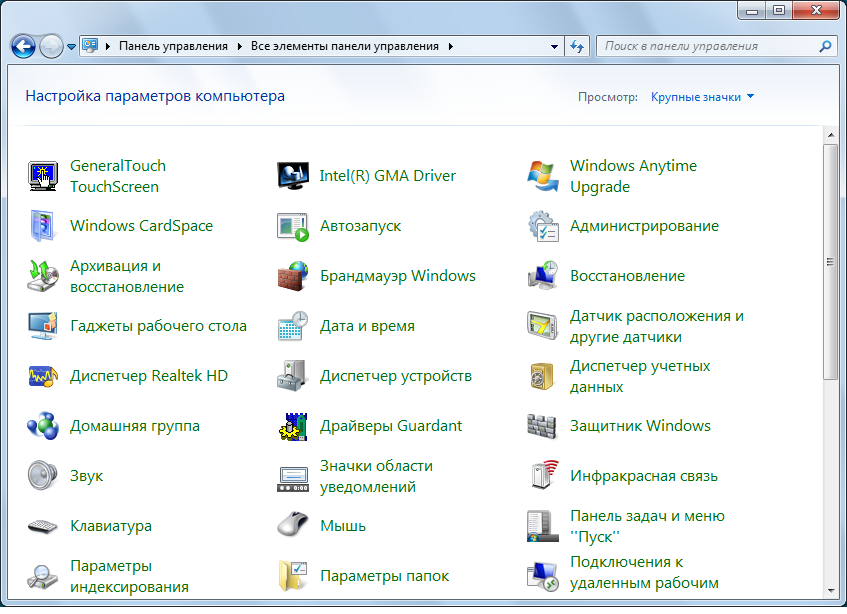Open the Диспетчер учетных данных safe icon
Image resolution: width=847 pixels, height=614 pixels.
coord(543,376)
